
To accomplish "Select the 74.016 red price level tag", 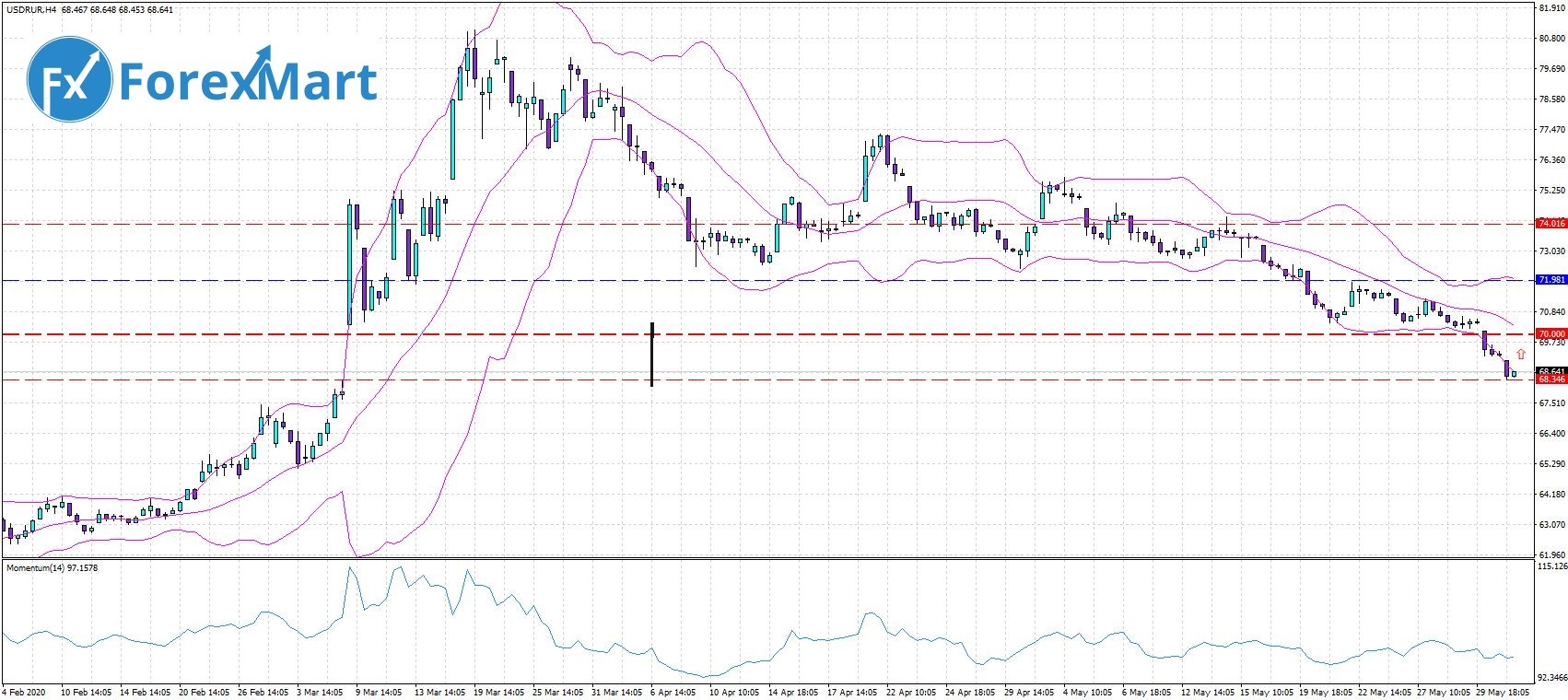I will click(1551, 224).
